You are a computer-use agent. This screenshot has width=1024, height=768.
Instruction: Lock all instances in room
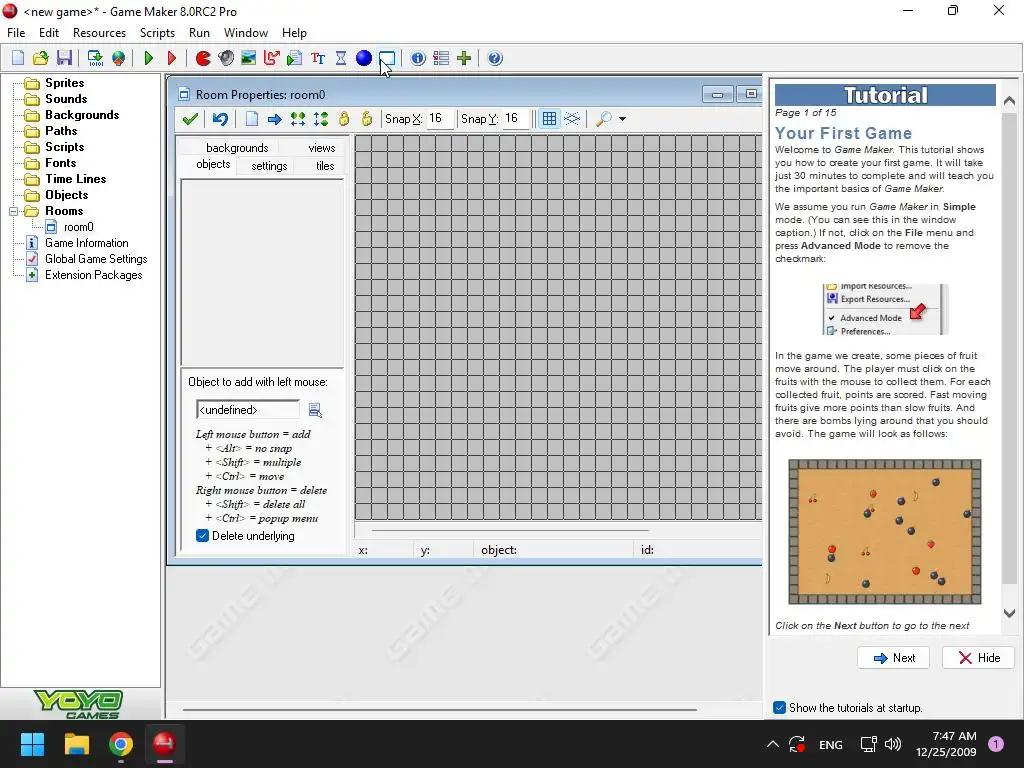click(x=344, y=119)
